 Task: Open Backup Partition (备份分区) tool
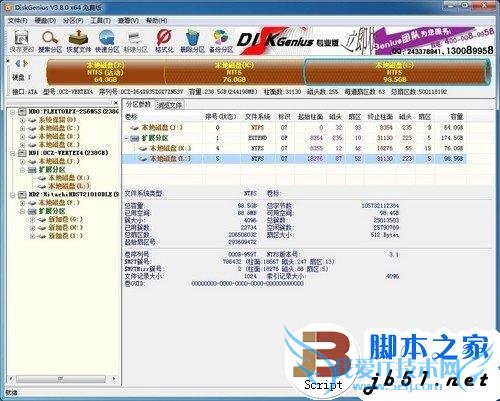coord(221,41)
